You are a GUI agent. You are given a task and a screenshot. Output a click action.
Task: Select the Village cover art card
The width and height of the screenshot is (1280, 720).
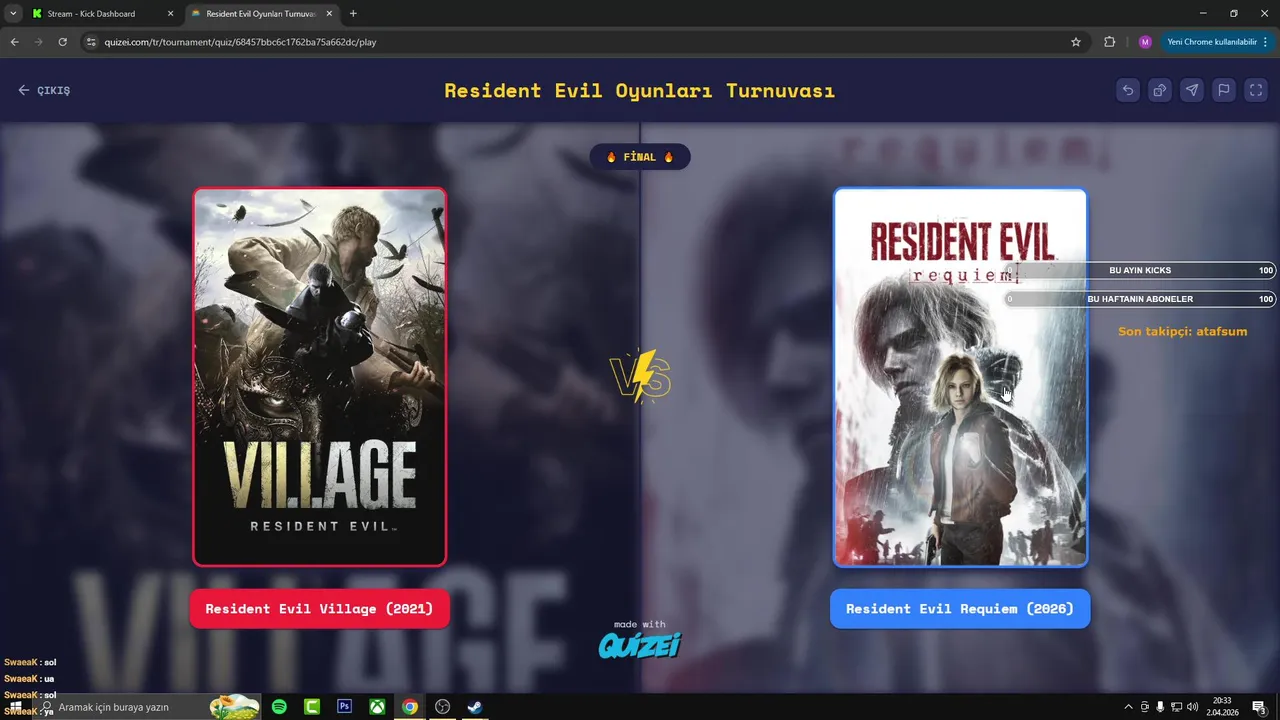point(320,377)
